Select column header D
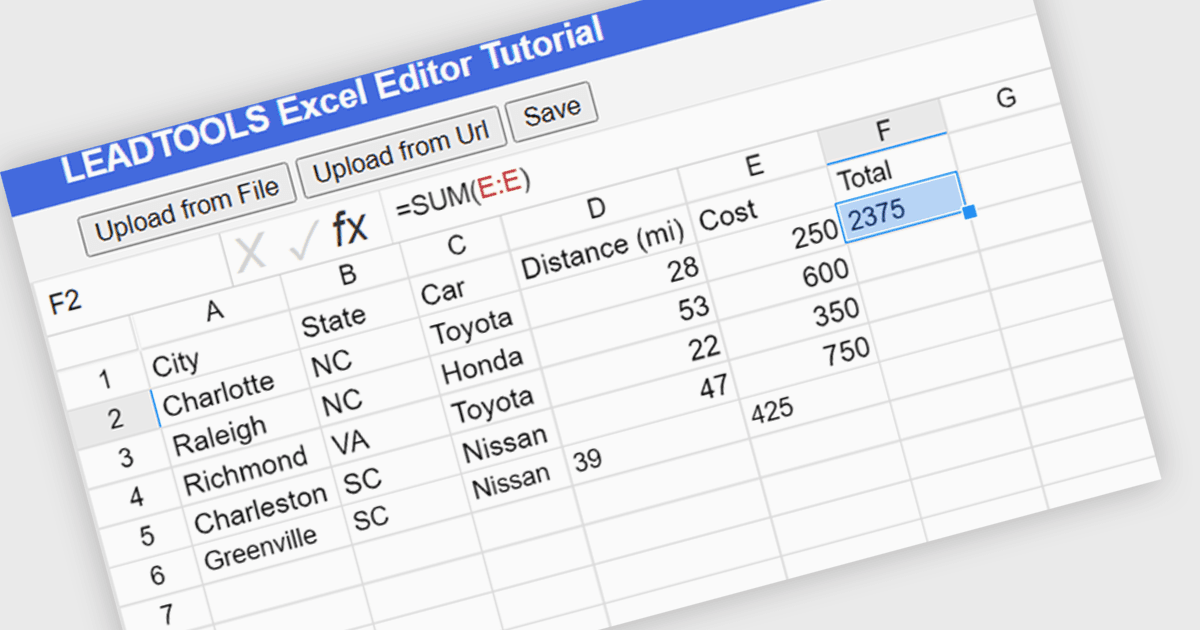This screenshot has width=1200, height=630. (x=596, y=207)
